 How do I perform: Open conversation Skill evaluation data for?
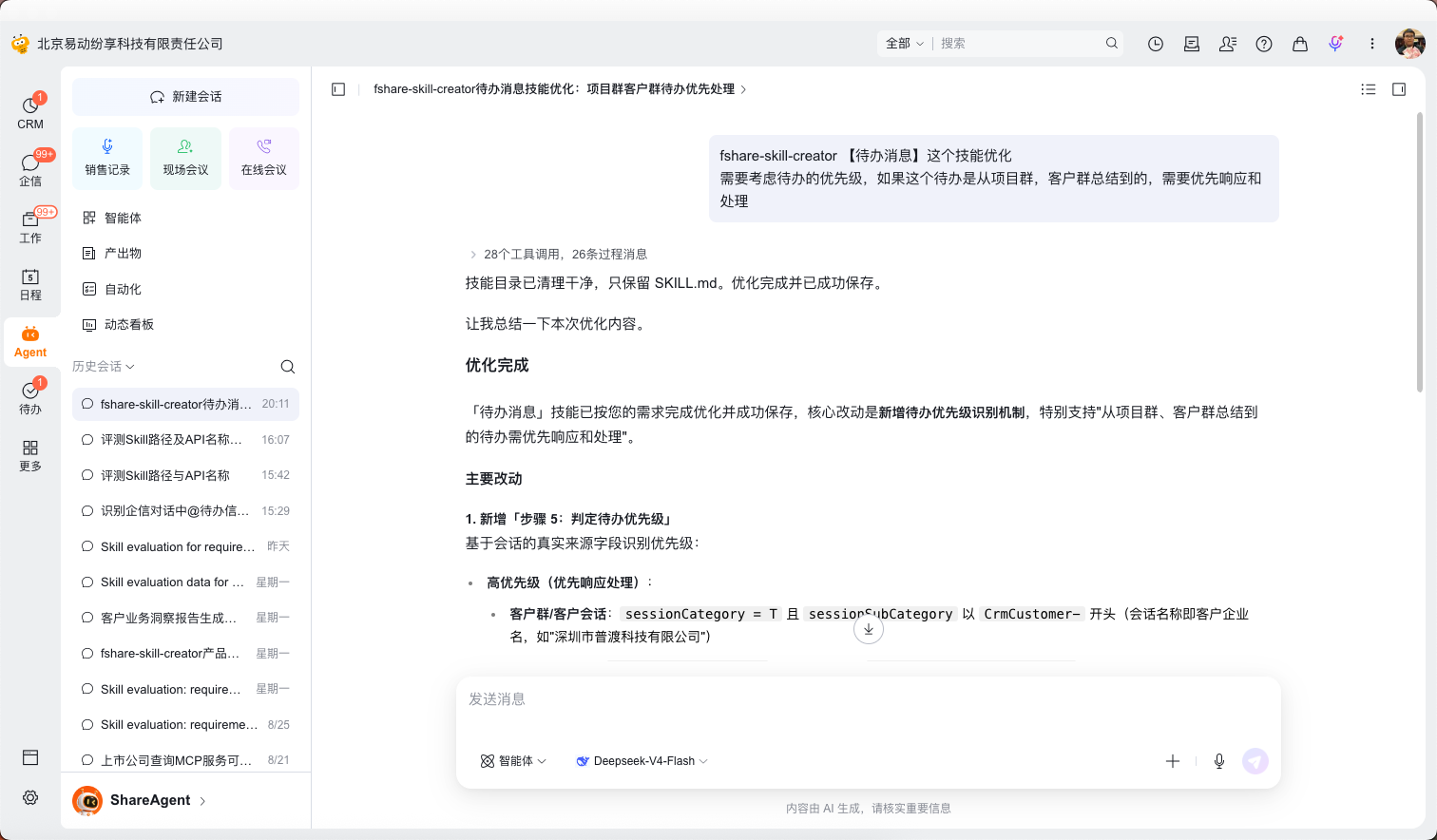coord(185,582)
